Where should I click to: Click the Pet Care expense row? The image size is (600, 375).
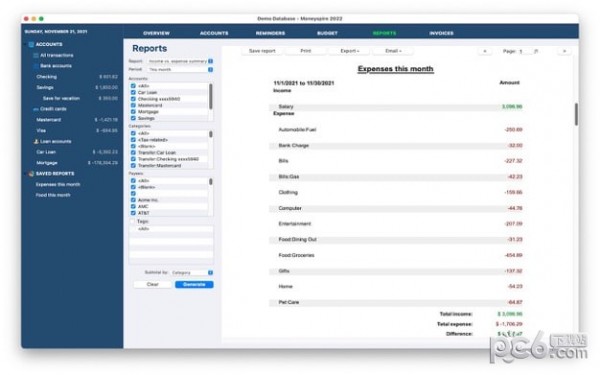(x=396, y=302)
